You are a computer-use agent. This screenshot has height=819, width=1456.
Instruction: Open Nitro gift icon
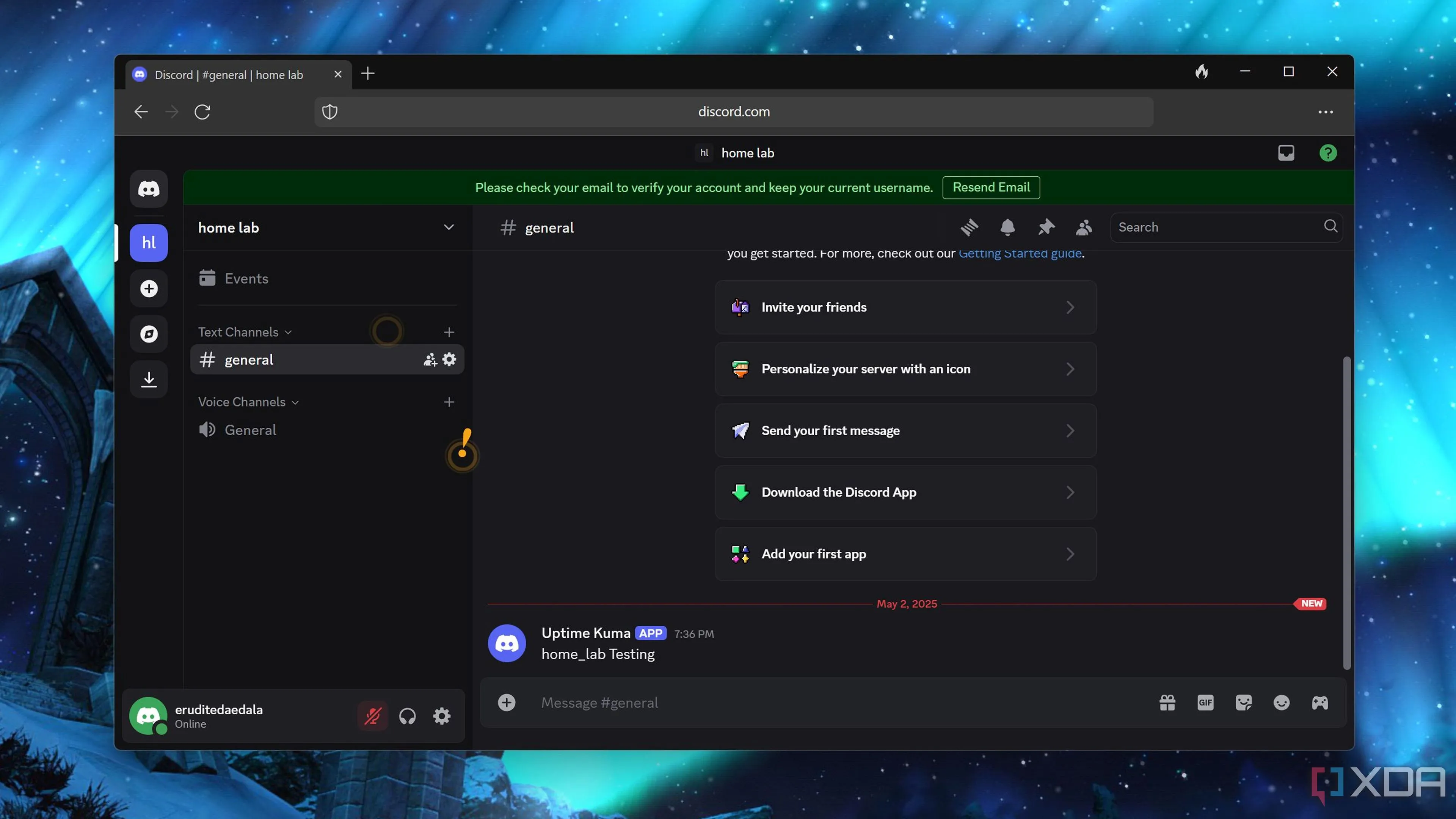[x=1167, y=703]
